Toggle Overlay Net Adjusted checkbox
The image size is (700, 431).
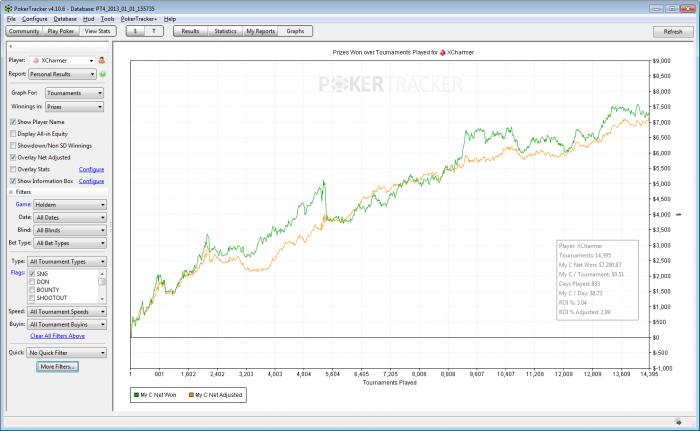13,157
